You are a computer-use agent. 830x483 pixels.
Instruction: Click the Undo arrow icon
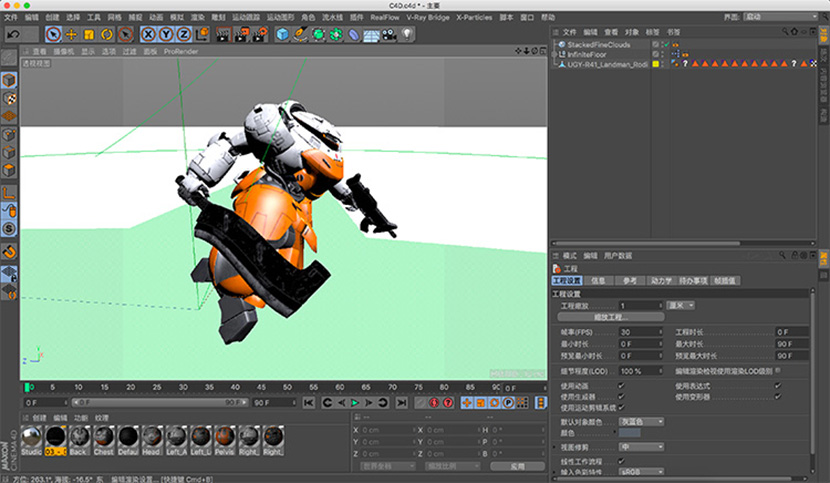point(13,35)
